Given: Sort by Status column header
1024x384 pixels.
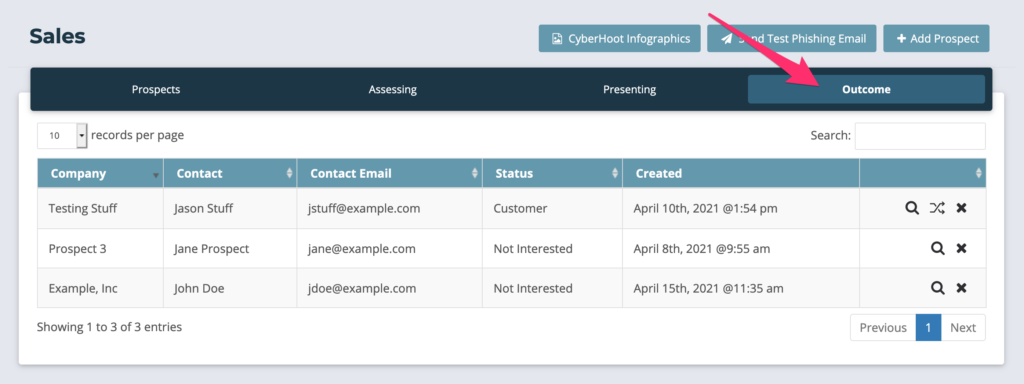Looking at the screenshot, I should pos(552,173).
